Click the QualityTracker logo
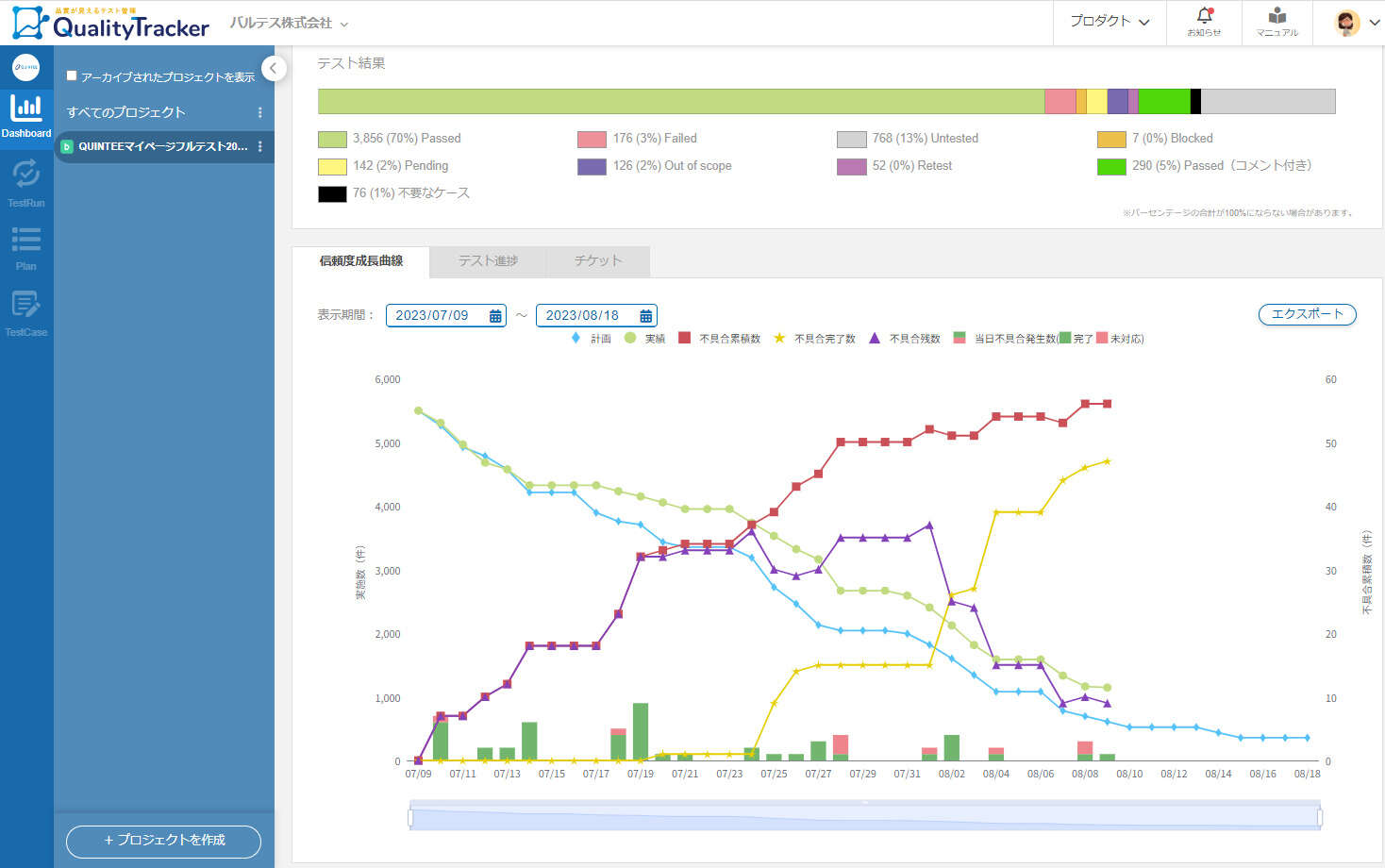This screenshot has width=1385, height=868. (110, 24)
